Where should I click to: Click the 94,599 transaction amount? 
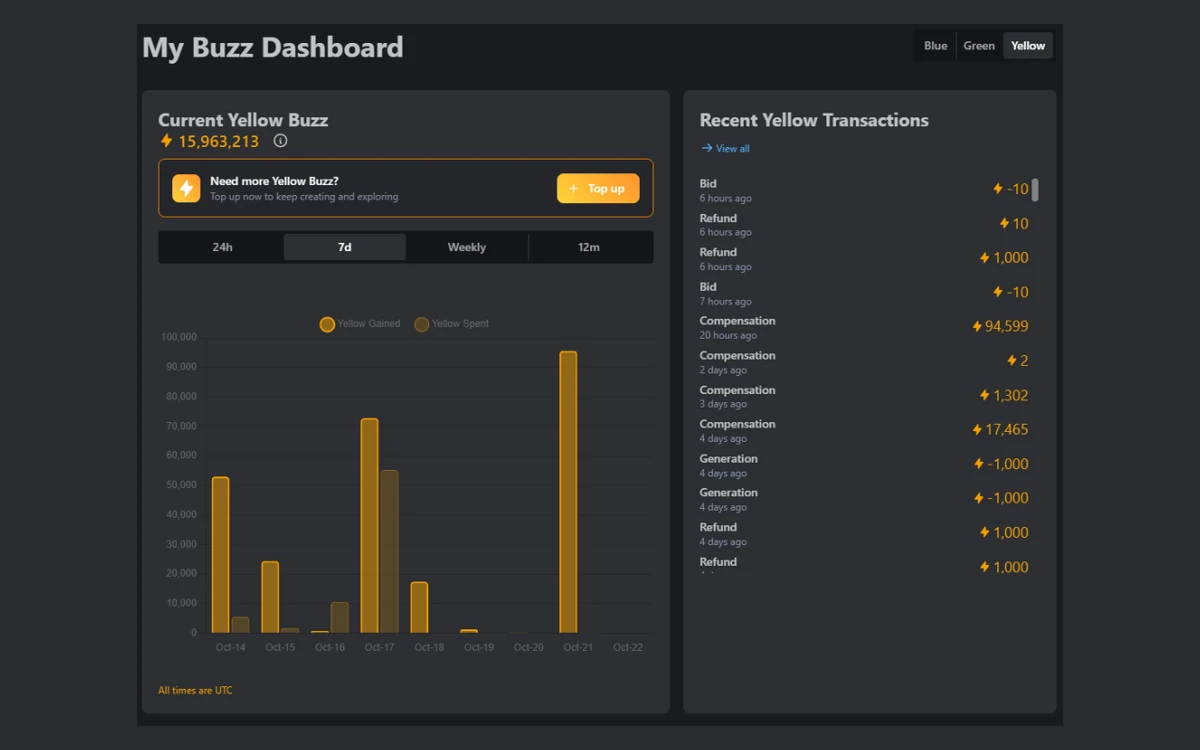[1006, 326]
